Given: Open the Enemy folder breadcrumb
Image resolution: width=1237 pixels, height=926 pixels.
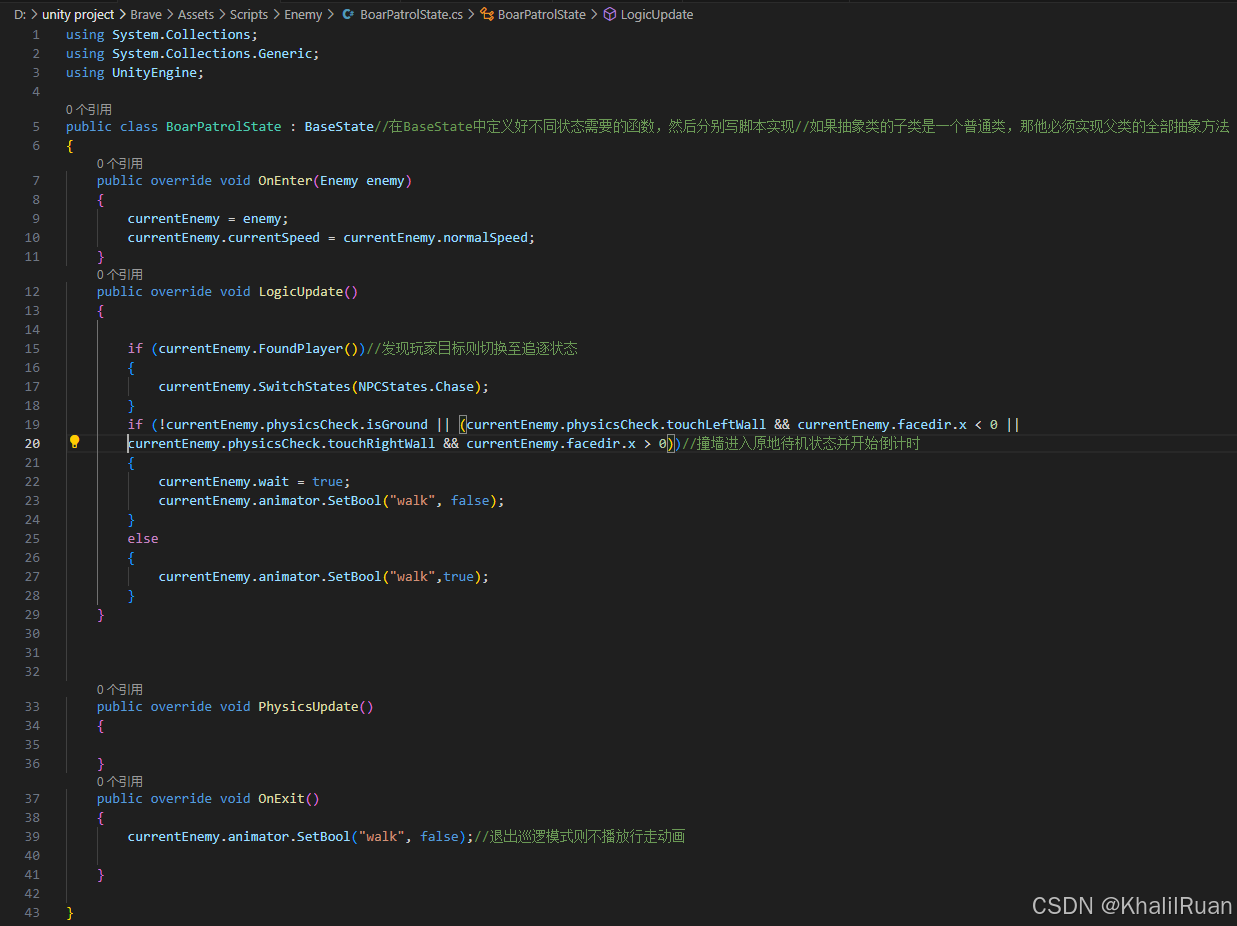Looking at the screenshot, I should (x=303, y=14).
